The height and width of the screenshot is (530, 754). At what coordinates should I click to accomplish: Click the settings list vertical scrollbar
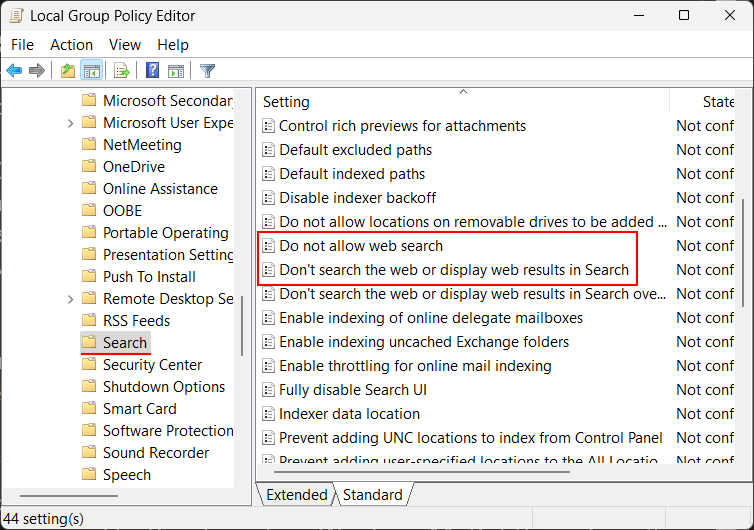(x=741, y=250)
